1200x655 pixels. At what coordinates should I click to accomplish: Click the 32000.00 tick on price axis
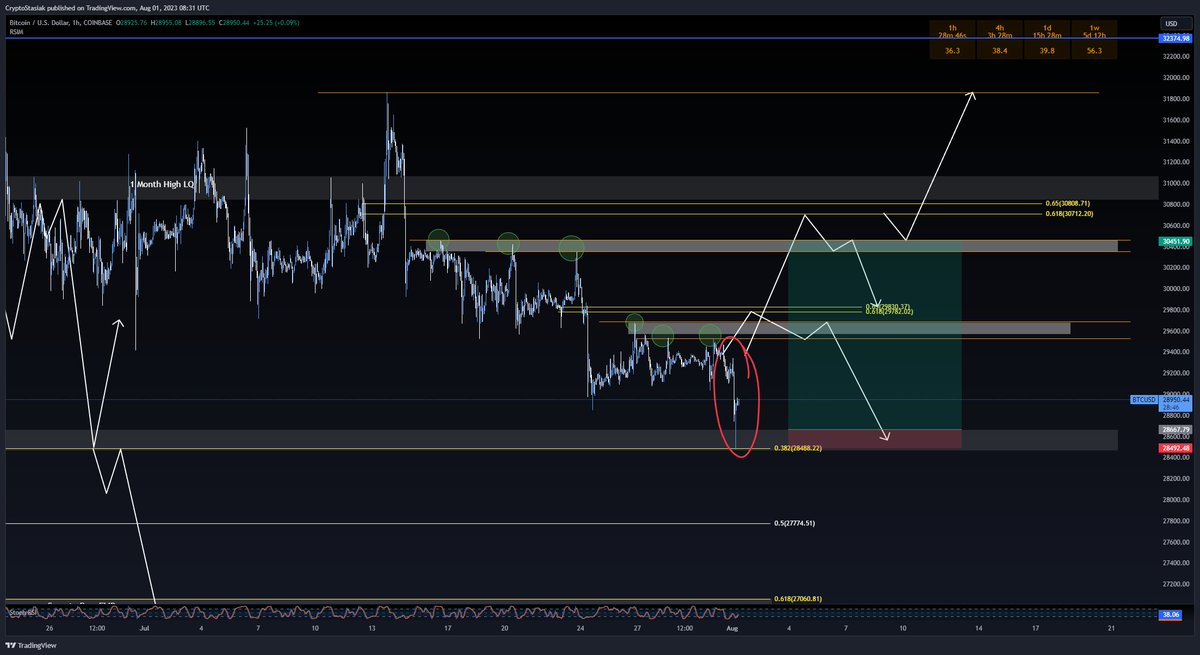pos(1174,78)
